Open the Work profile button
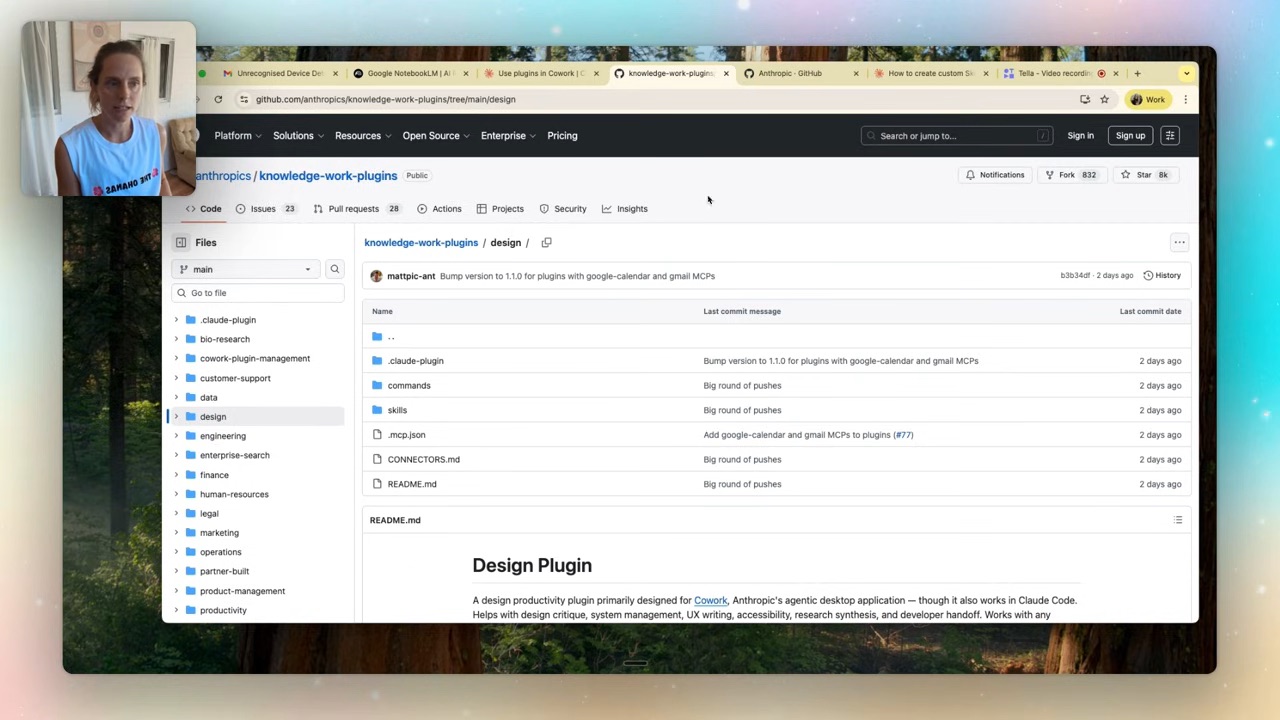Screen dimensions: 1280x720 pyautogui.click(x=1147, y=99)
